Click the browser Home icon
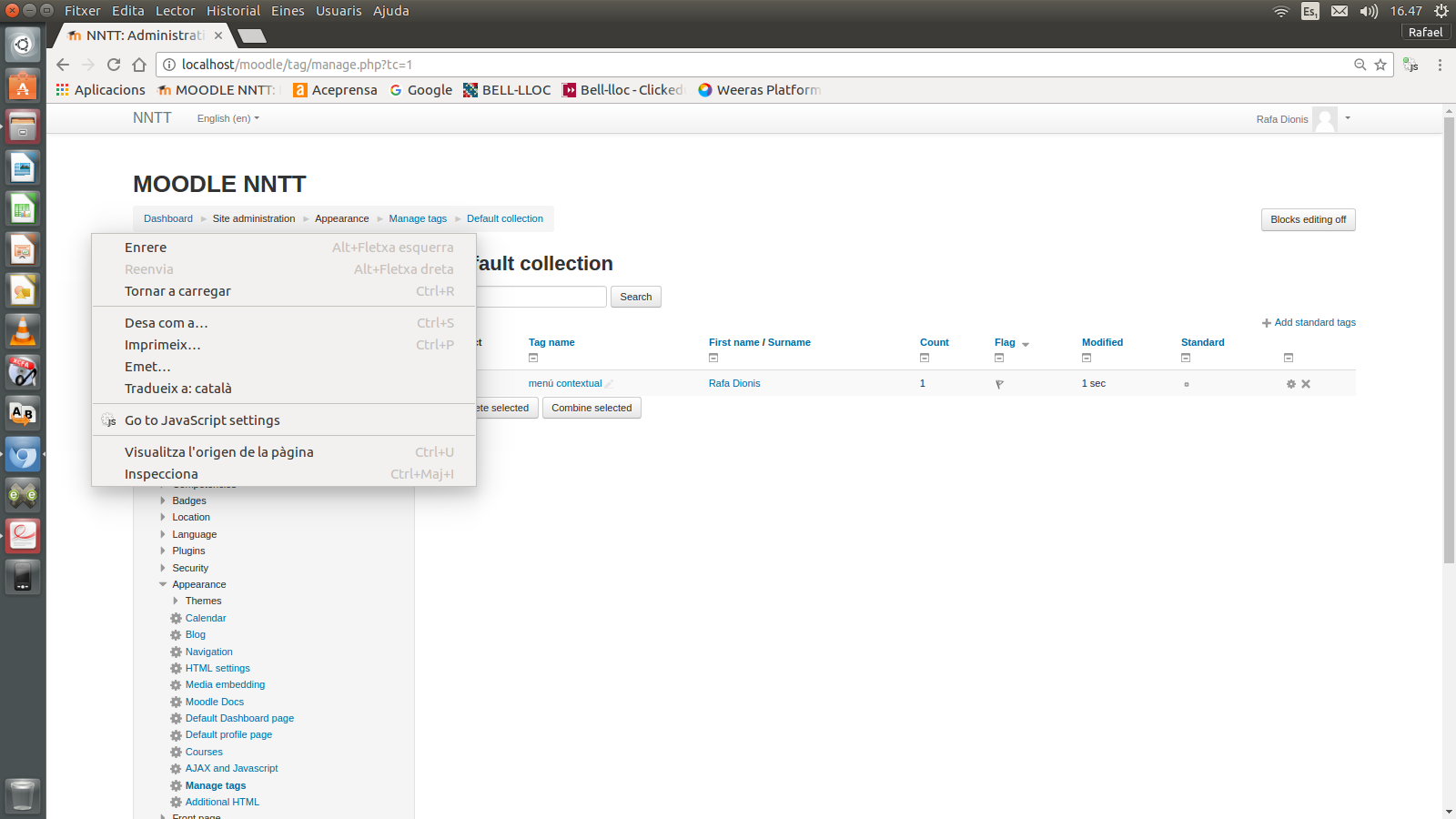 coord(139,65)
